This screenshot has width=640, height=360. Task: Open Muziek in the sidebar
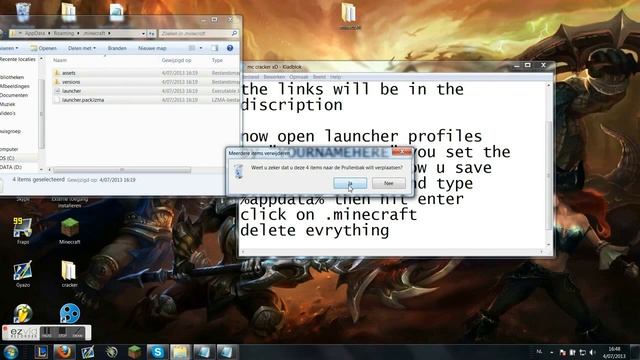[x=8, y=104]
